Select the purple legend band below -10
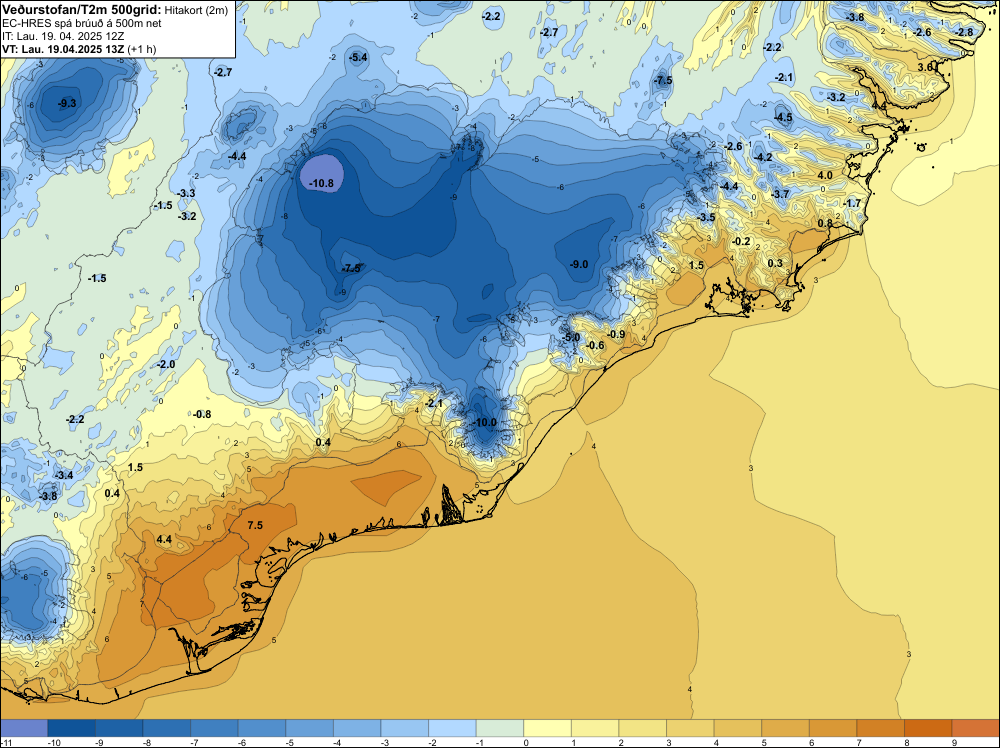This screenshot has width=1000, height=748. pyautogui.click(x=24, y=728)
